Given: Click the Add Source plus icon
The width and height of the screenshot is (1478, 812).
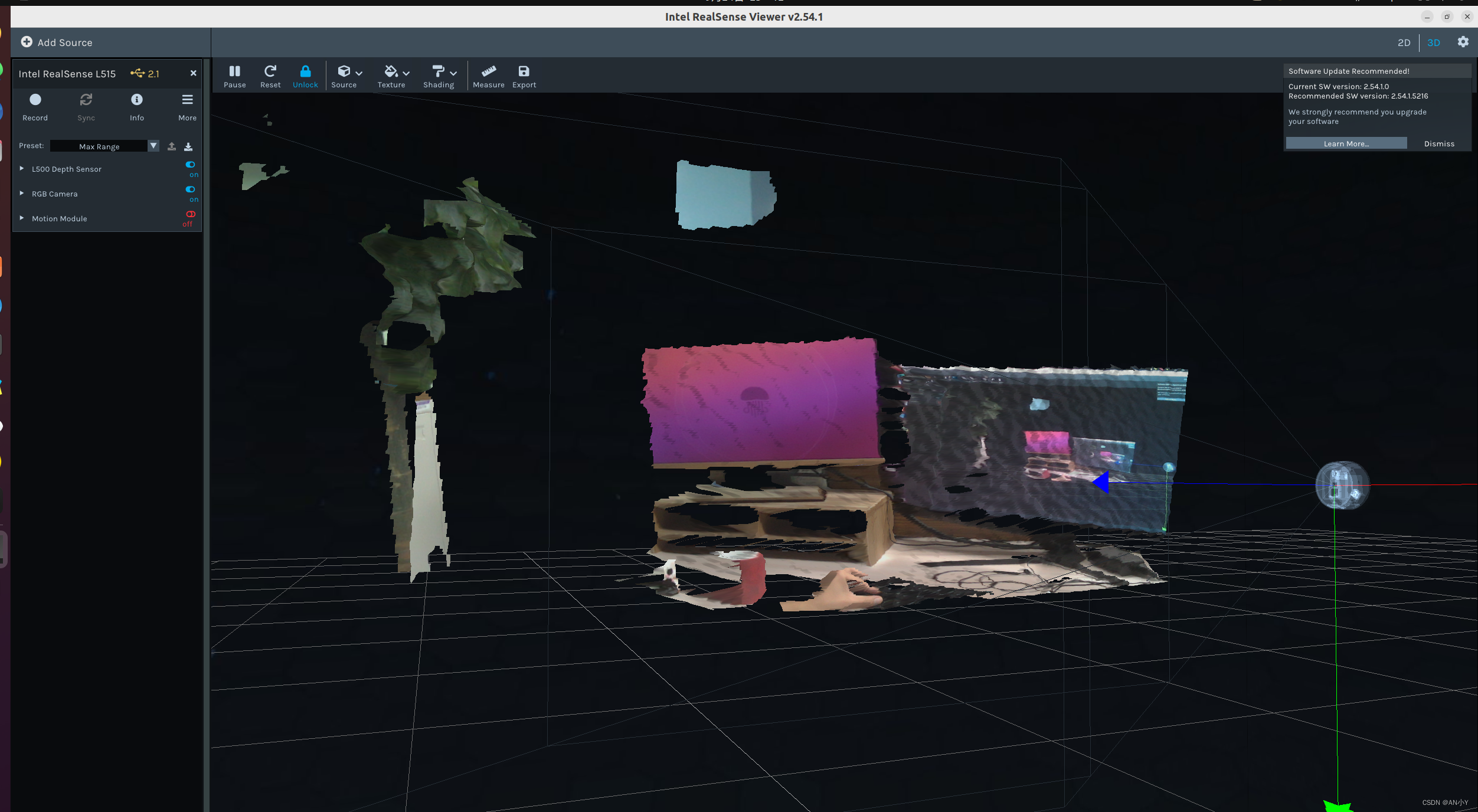Looking at the screenshot, I should (27, 42).
